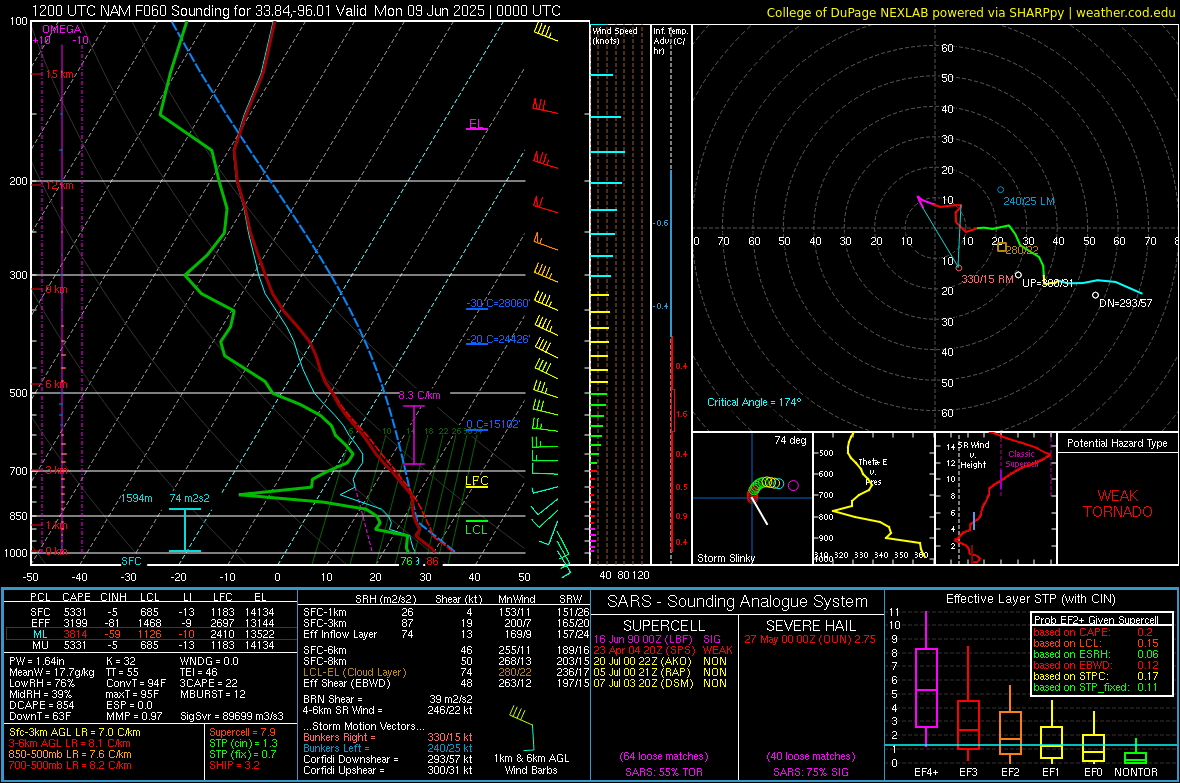Viewport: 1180px width, 783px height.
Task: Click the 'Inf. Temp. Adv.' panel header
Action: pyautogui.click(x=670, y=41)
